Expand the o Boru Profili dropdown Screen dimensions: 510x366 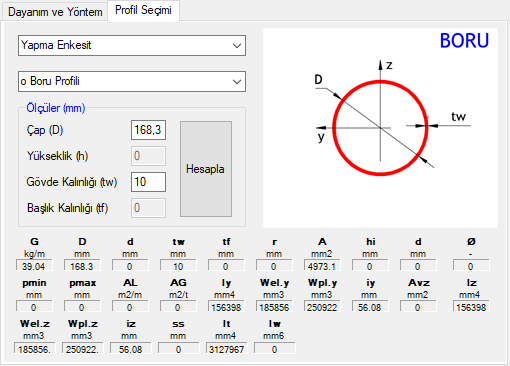tap(132, 81)
